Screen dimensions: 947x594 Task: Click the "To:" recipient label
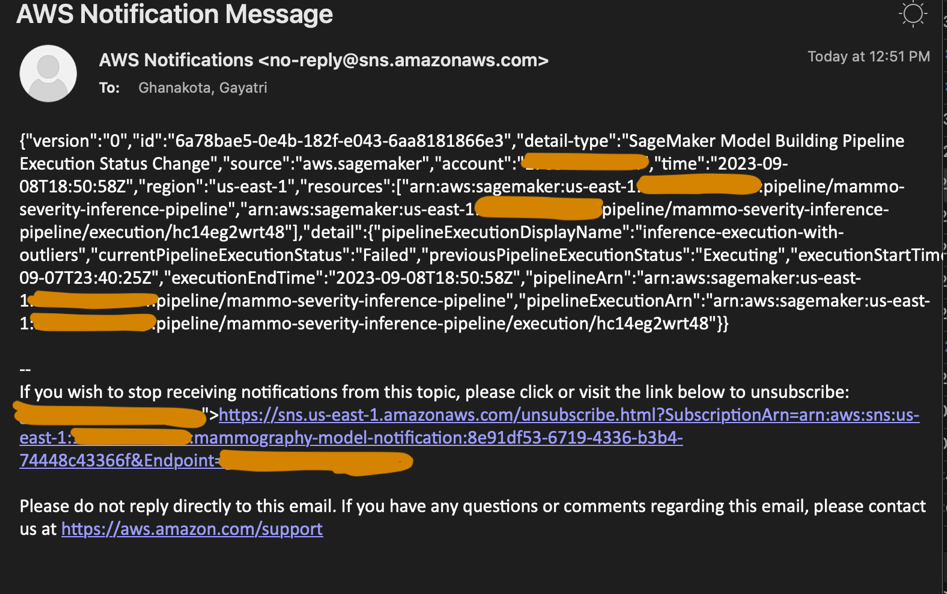109,88
